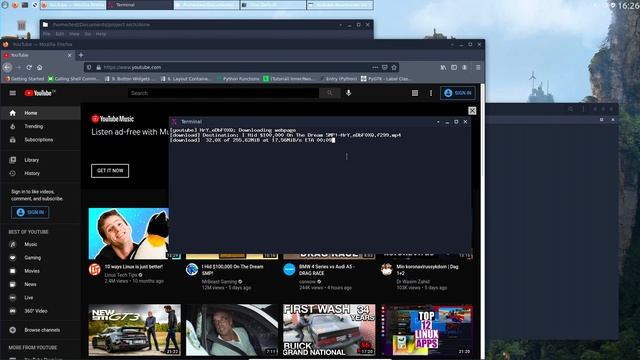
Task: Go to Home in YouTube sidebar
Action: pyautogui.click(x=40, y=113)
